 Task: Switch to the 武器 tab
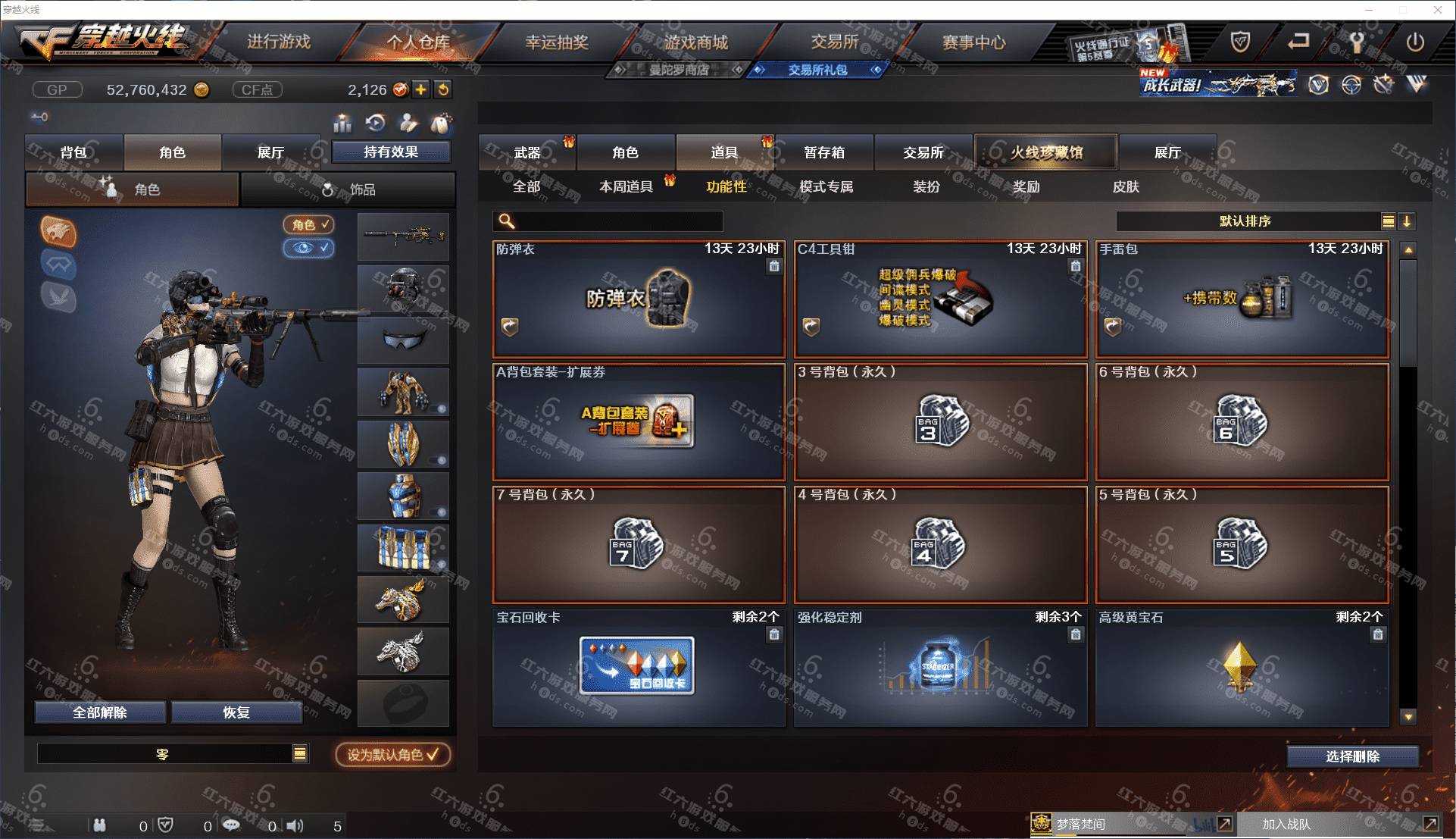[527, 152]
